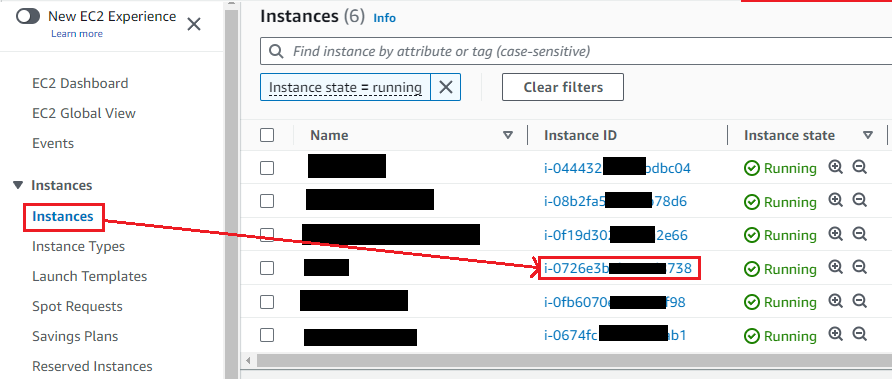Image resolution: width=892 pixels, height=379 pixels.
Task: Select checkbox for instance i-0f19d3
Action: click(267, 234)
